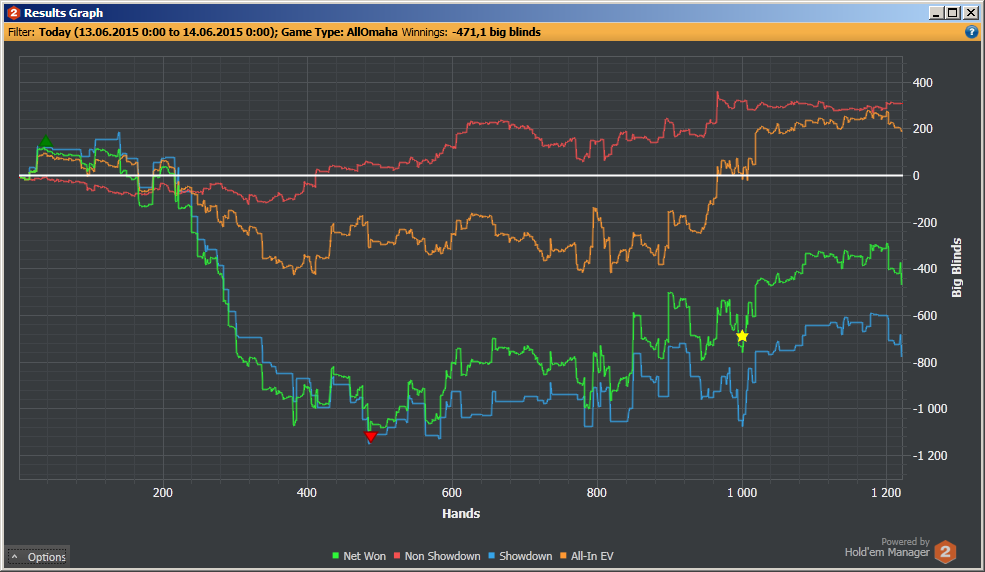
Task: Minimize the Results Graph window
Action: click(x=936, y=13)
